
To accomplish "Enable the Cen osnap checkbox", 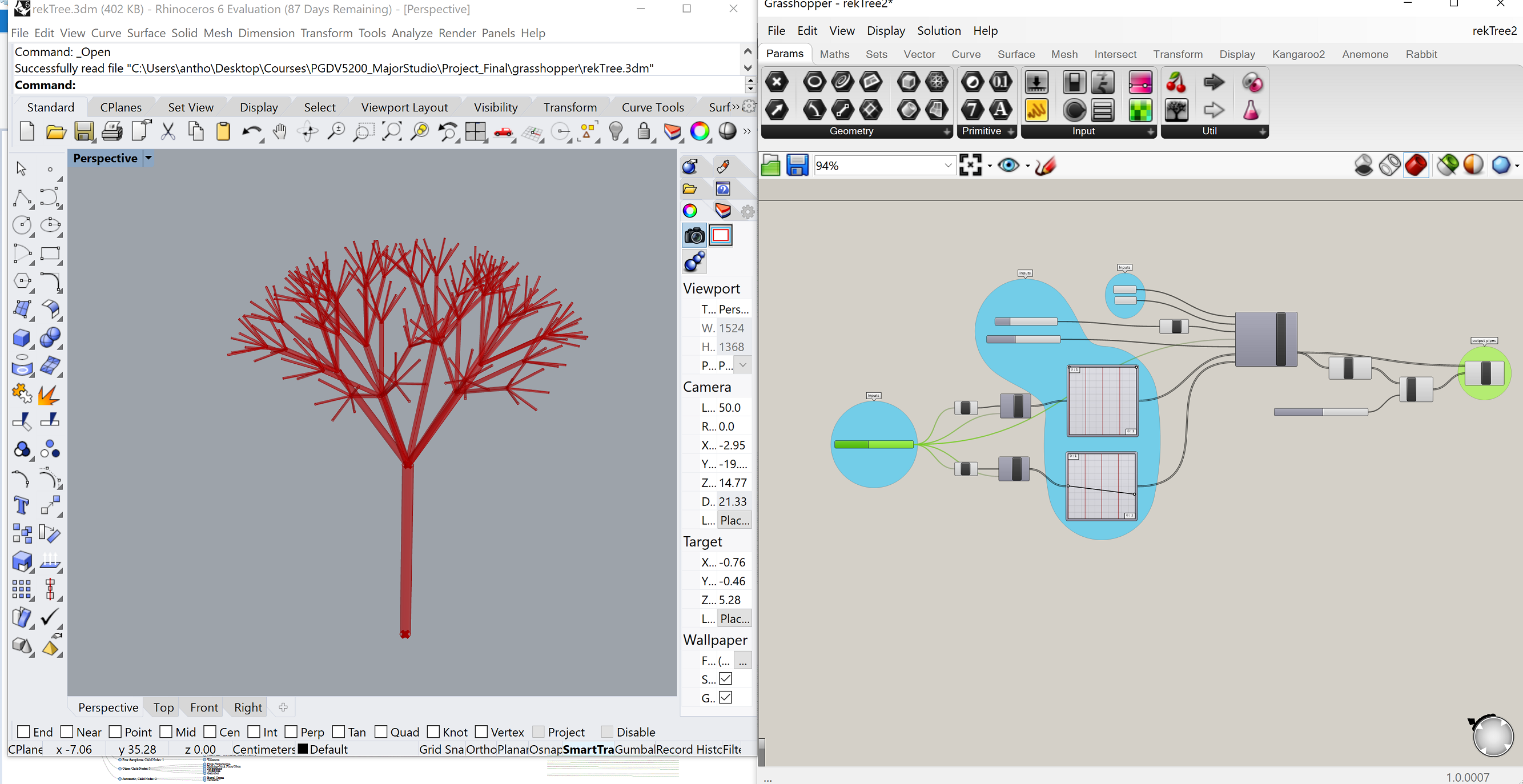I will [x=210, y=731].
